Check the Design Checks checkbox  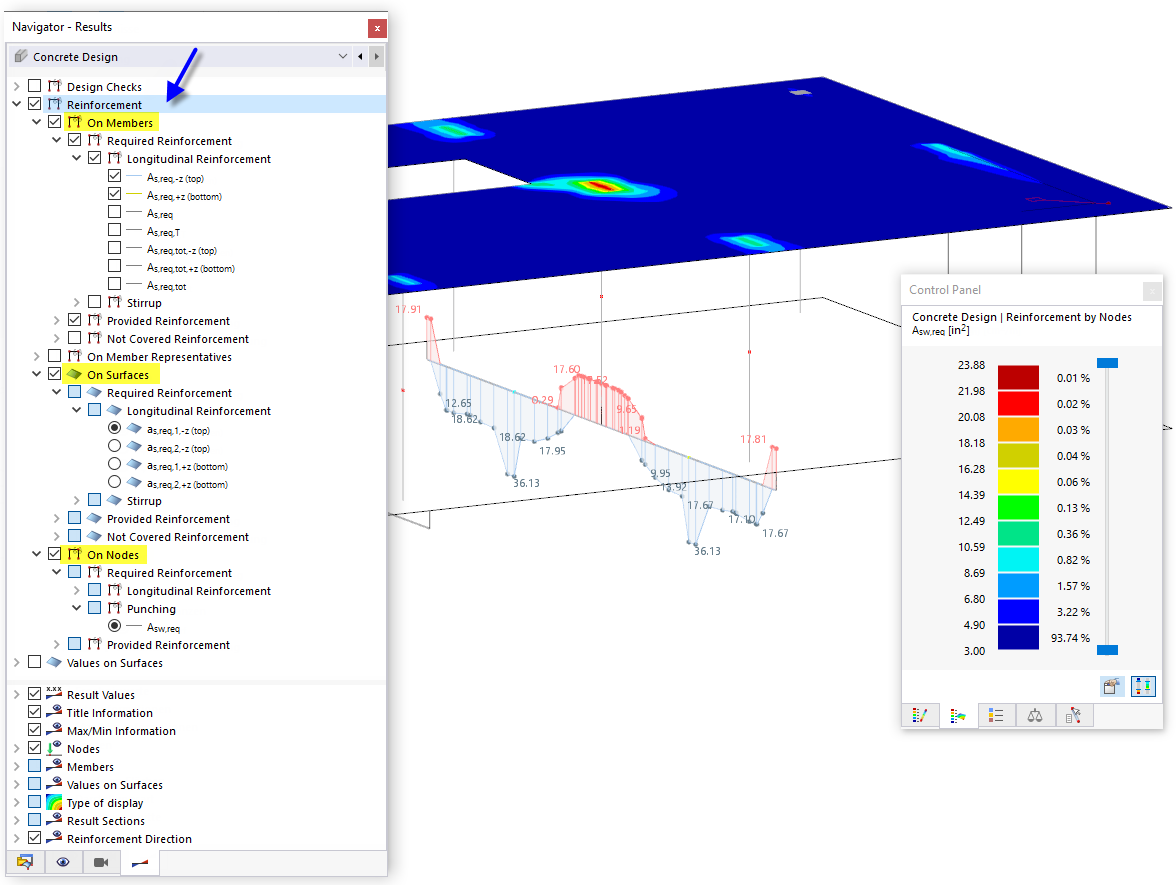point(34,85)
